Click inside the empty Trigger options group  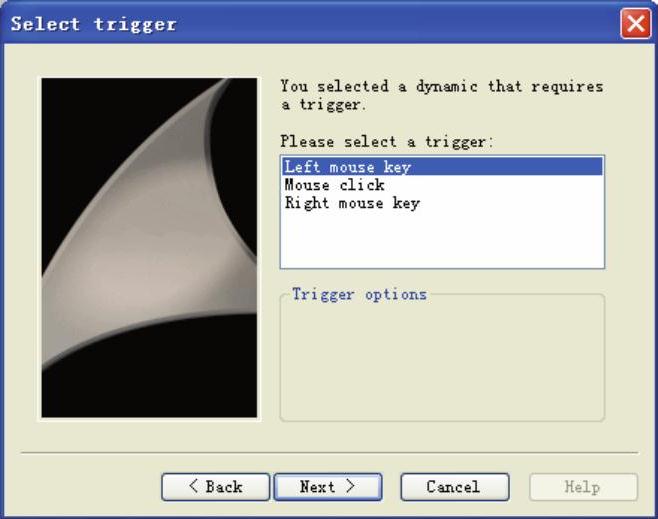pyautogui.click(x=442, y=361)
